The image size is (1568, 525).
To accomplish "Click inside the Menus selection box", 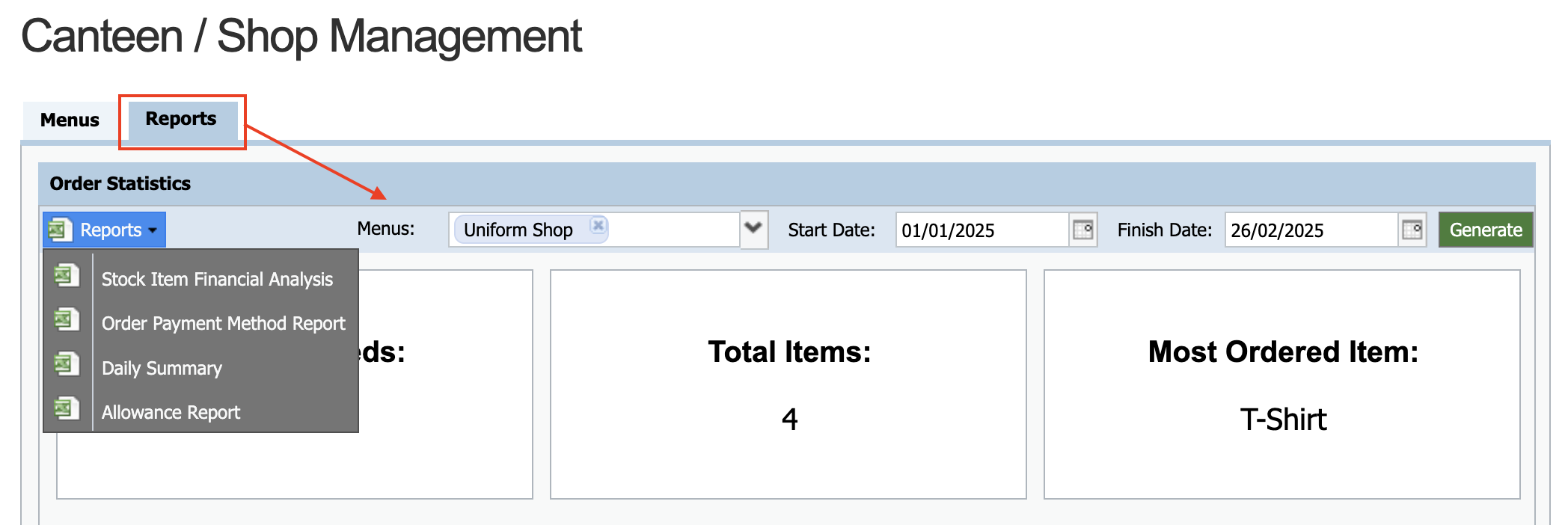I will click(x=673, y=230).
